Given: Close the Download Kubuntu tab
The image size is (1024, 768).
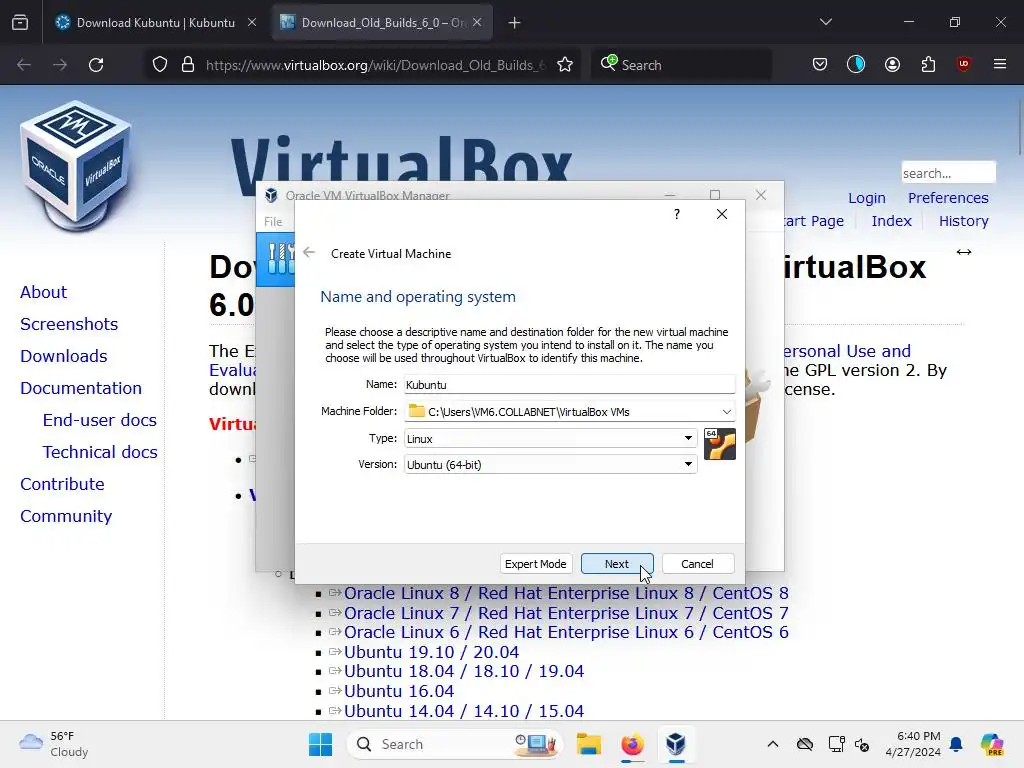Looking at the screenshot, I should (x=252, y=22).
